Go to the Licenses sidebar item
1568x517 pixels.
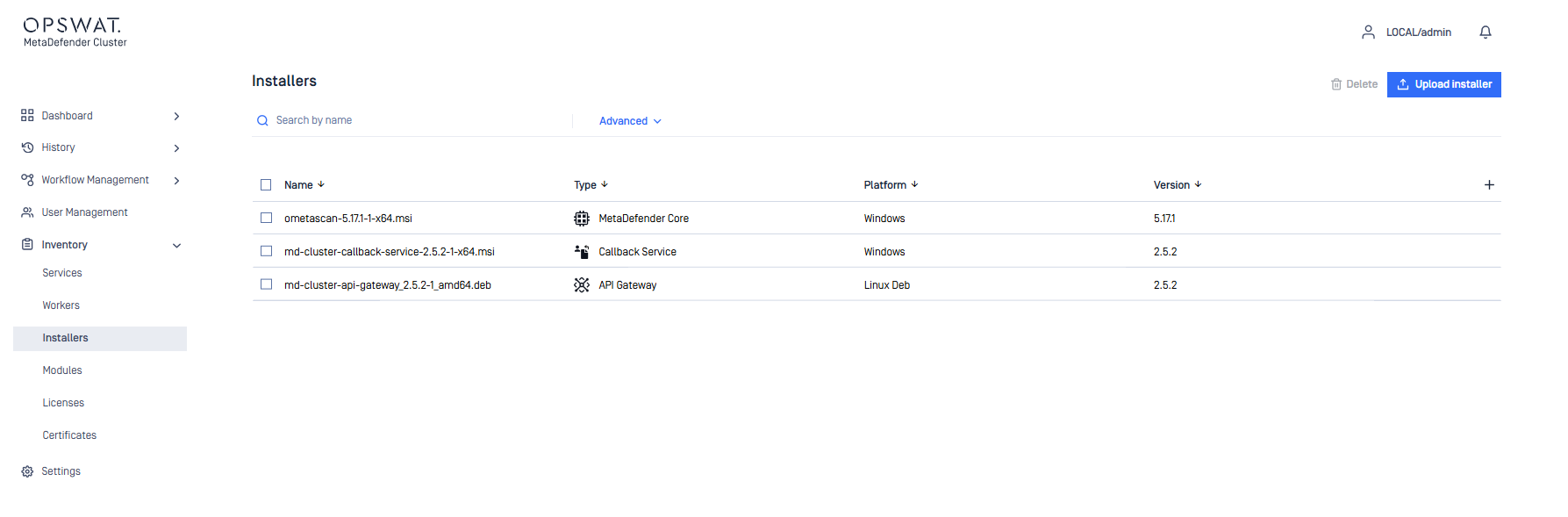pyautogui.click(x=63, y=403)
